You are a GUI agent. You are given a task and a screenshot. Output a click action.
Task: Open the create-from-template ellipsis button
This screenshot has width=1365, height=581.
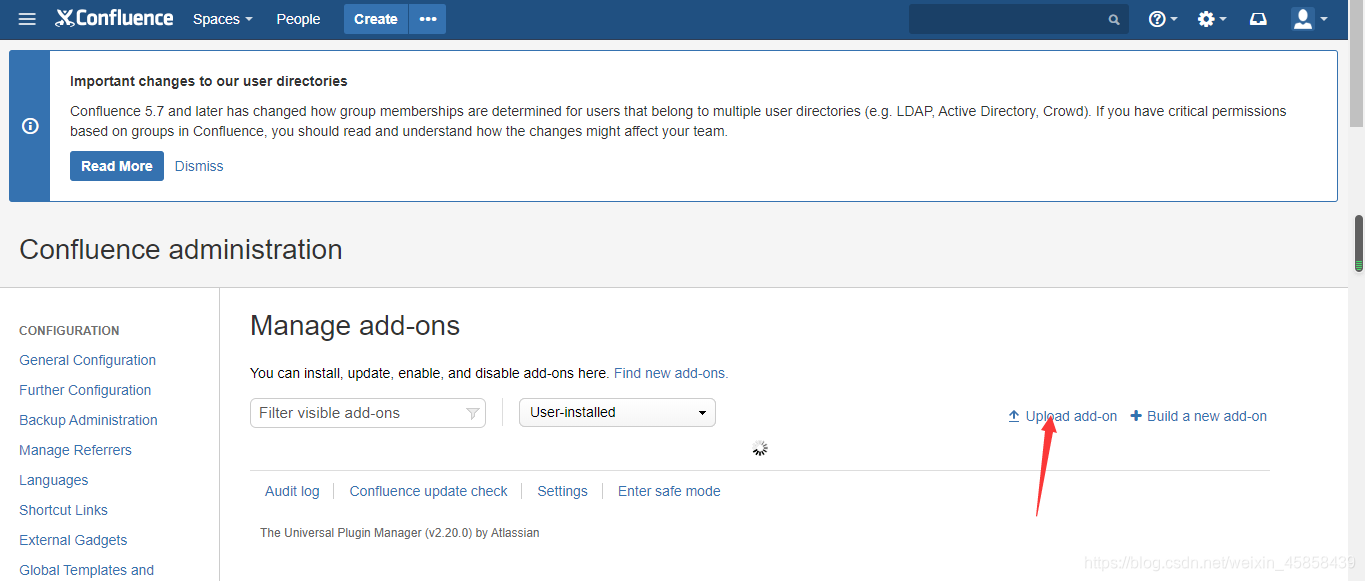[x=428, y=19]
